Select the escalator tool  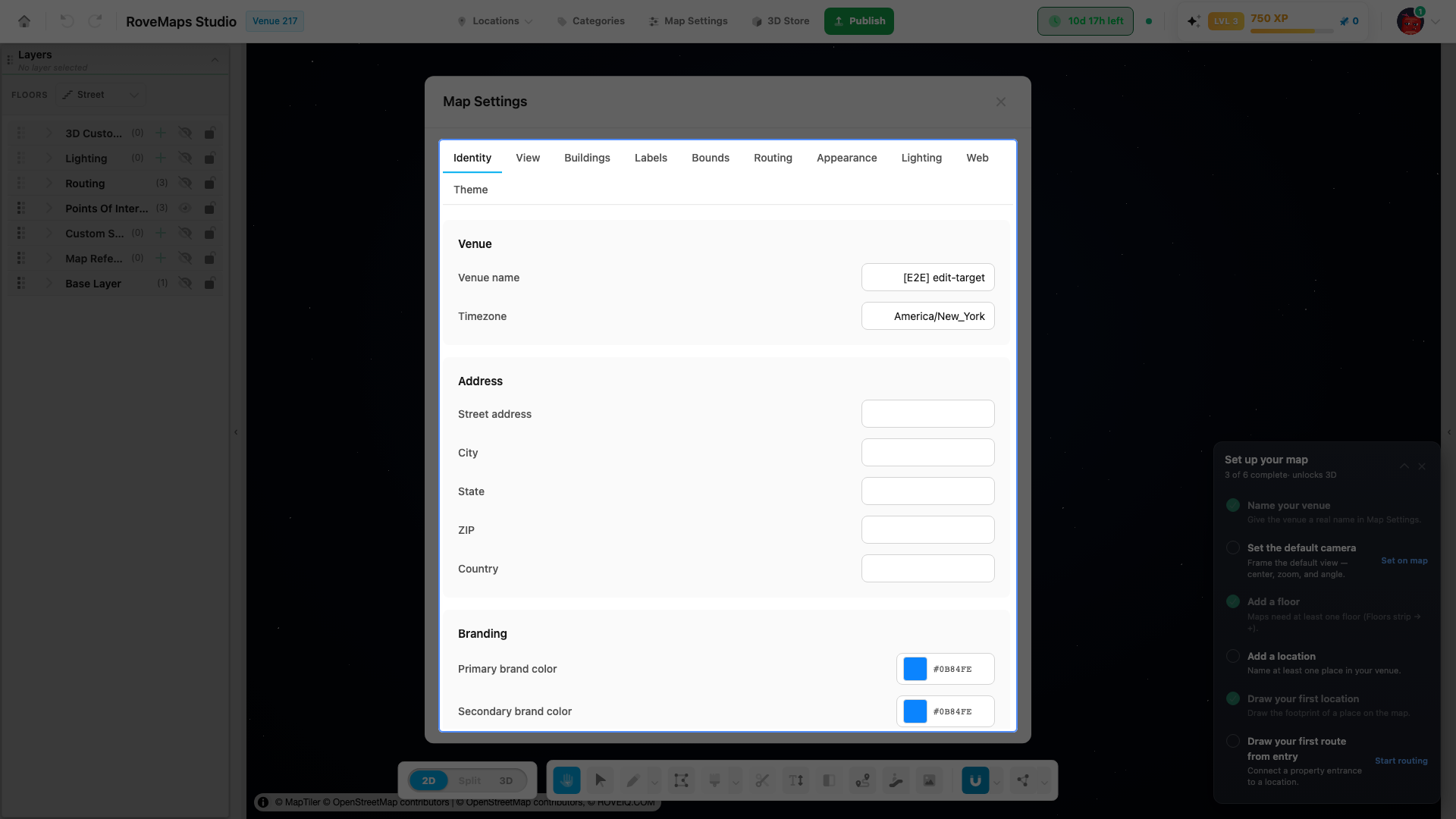(x=896, y=780)
